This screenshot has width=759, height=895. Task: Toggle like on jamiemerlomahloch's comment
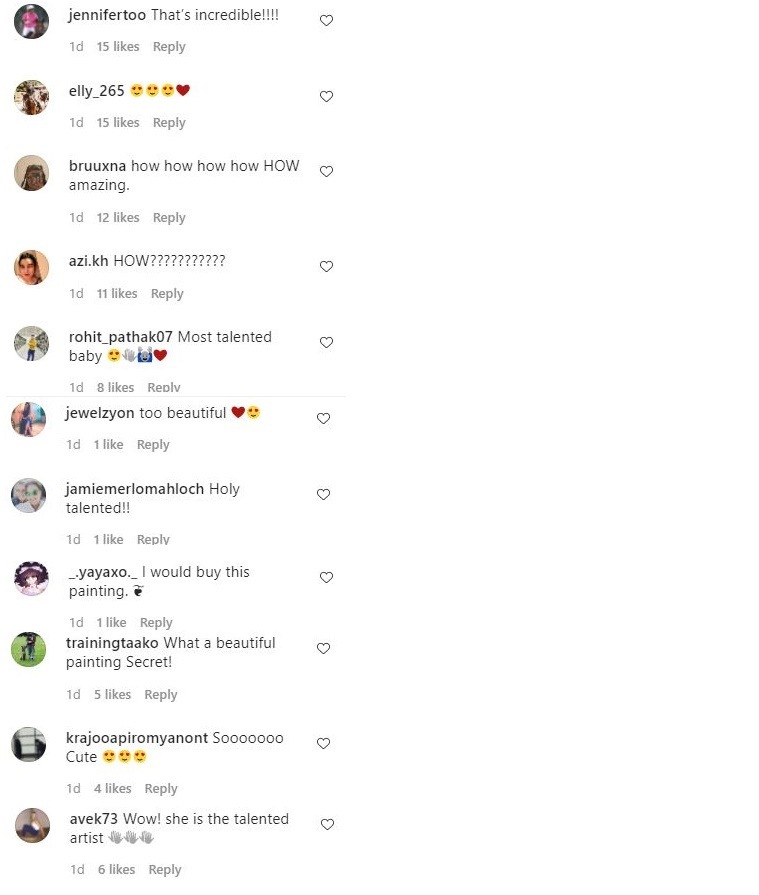[x=323, y=494]
